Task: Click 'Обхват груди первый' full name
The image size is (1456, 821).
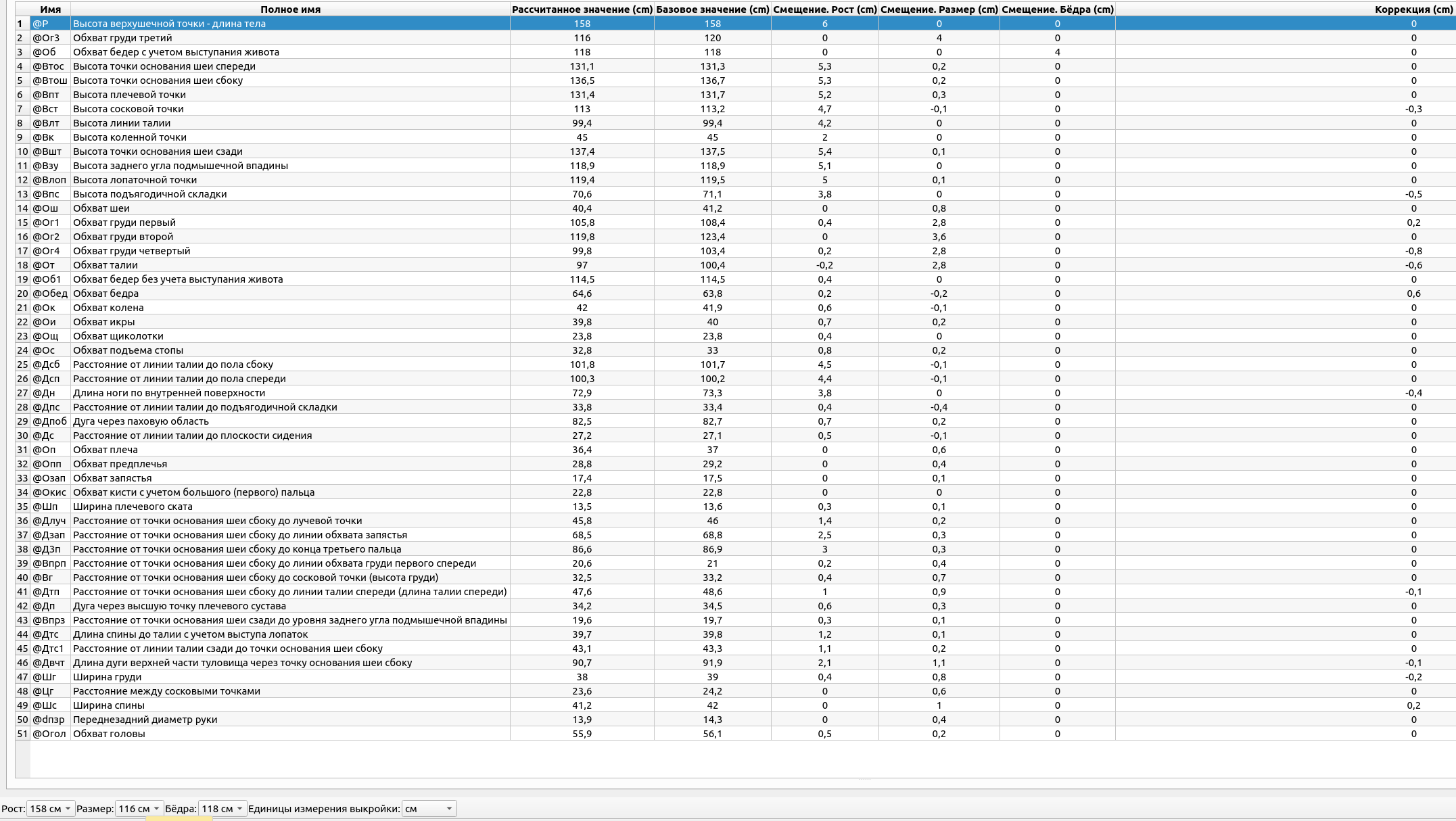Action: coord(124,222)
